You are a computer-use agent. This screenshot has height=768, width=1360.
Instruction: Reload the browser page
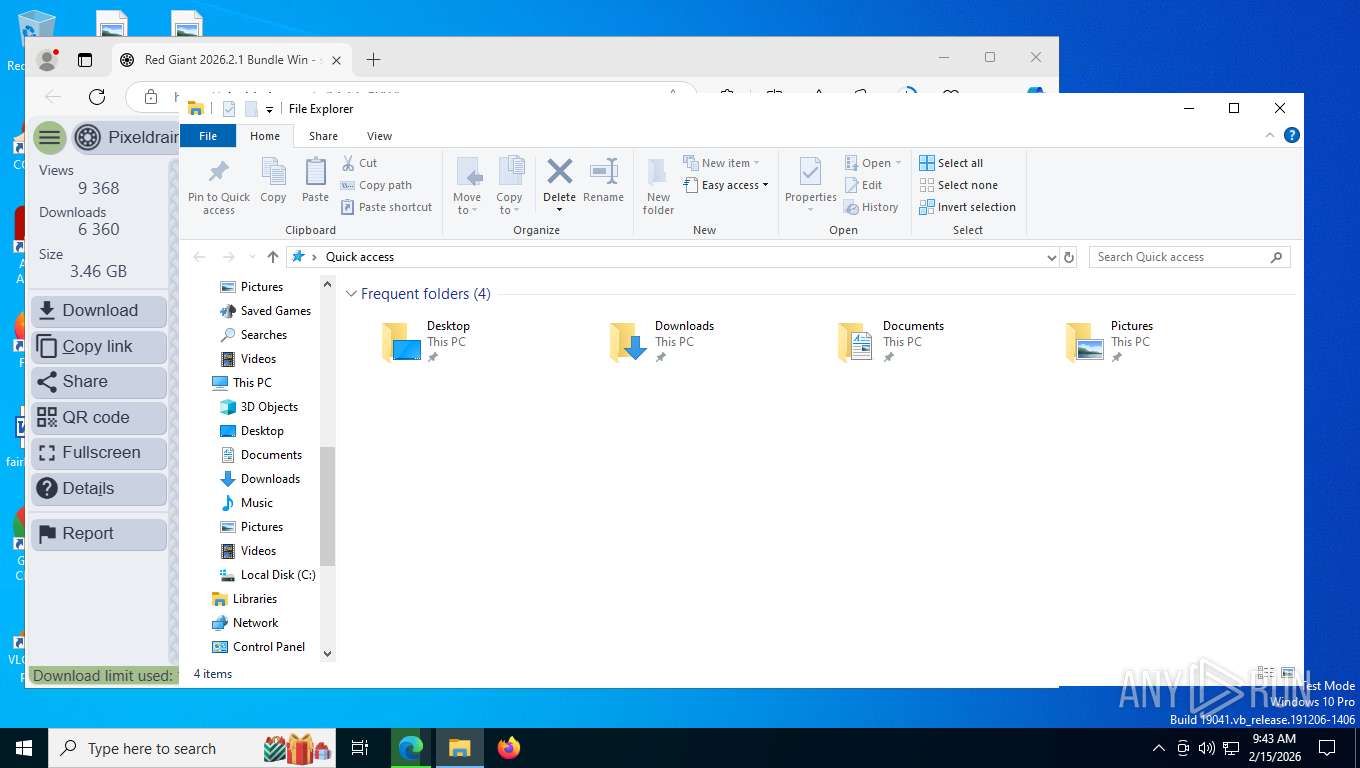(x=97, y=97)
